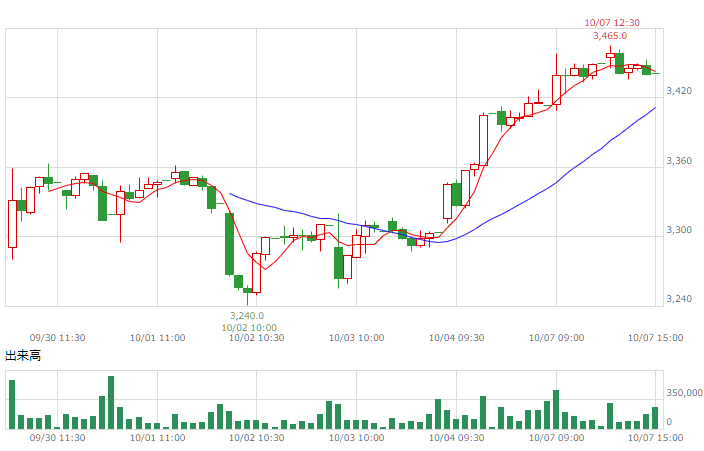Select the 3,240 price axis label
The height and width of the screenshot is (451, 704).
[x=679, y=299]
